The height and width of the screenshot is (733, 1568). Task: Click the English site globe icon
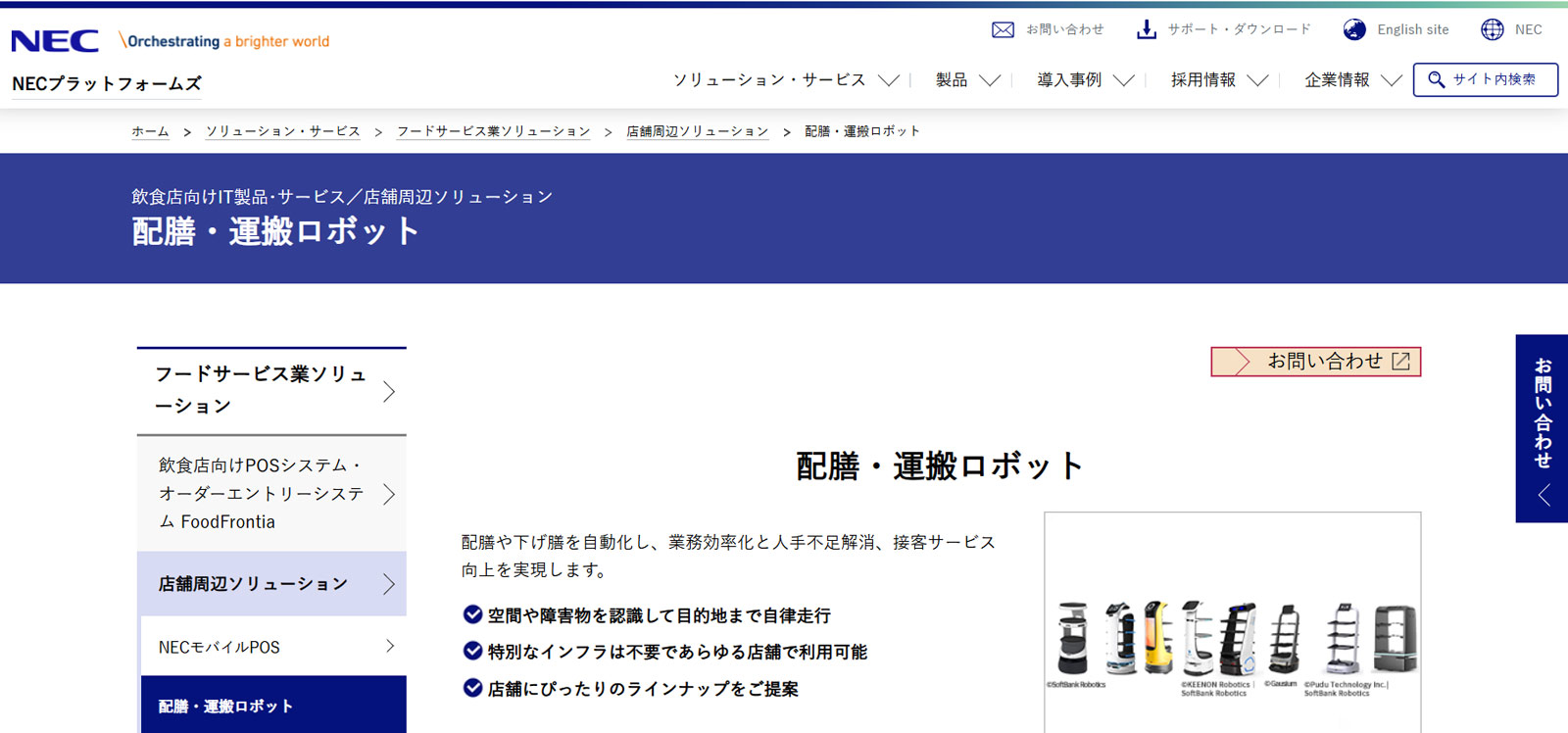click(1354, 29)
